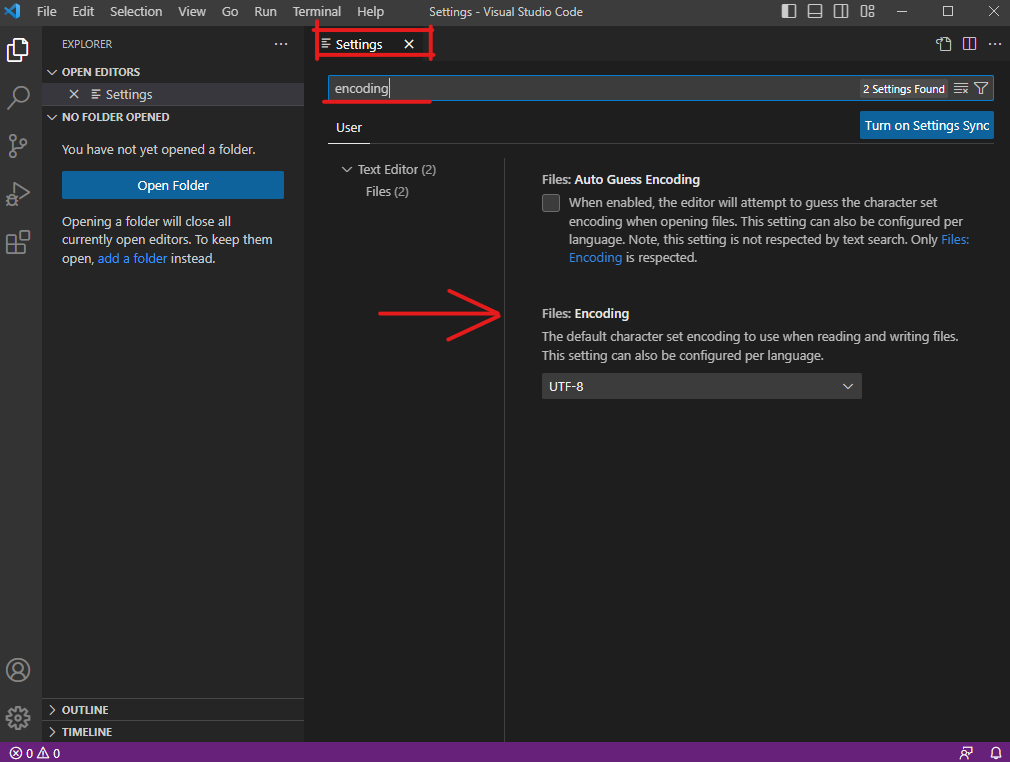Open the settings filter funnel icon
This screenshot has height=762, width=1010.
click(981, 89)
